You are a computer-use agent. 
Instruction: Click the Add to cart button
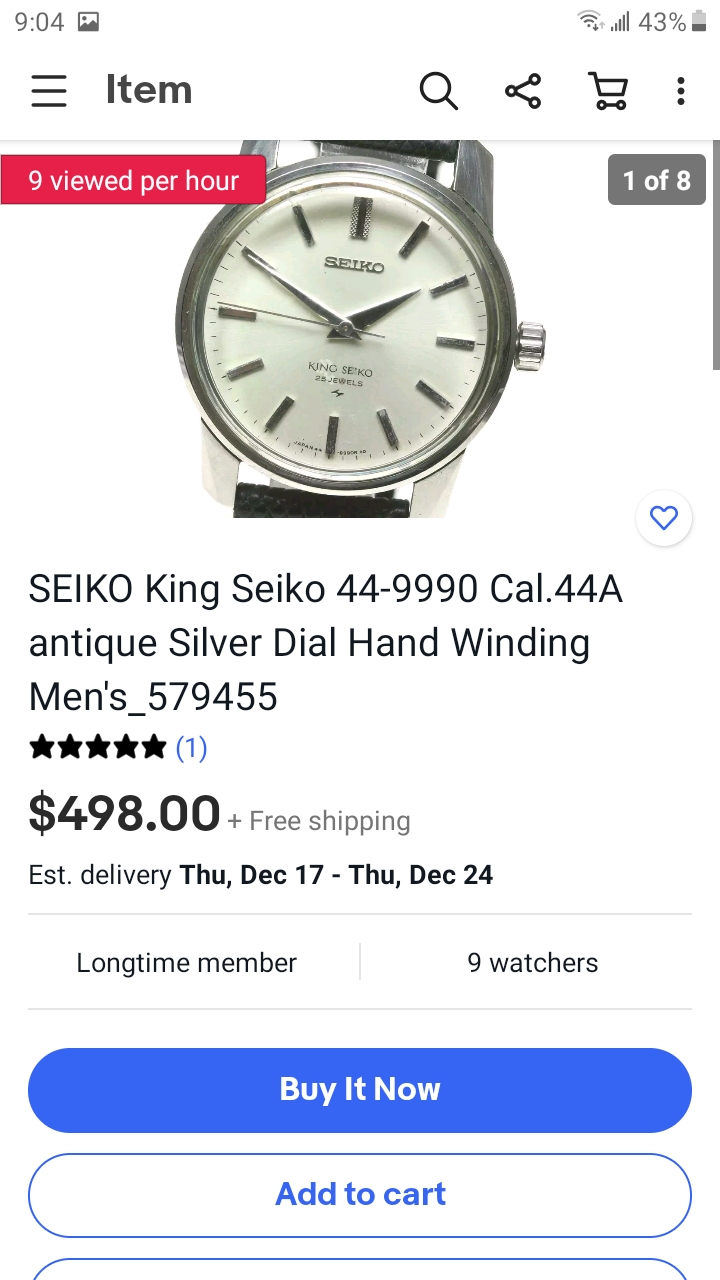[x=360, y=1195]
